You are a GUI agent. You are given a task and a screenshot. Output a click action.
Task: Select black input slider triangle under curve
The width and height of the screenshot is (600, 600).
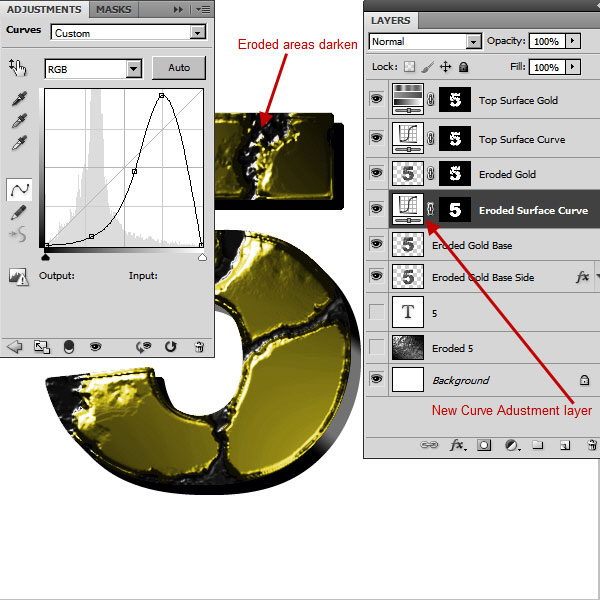coord(46,257)
